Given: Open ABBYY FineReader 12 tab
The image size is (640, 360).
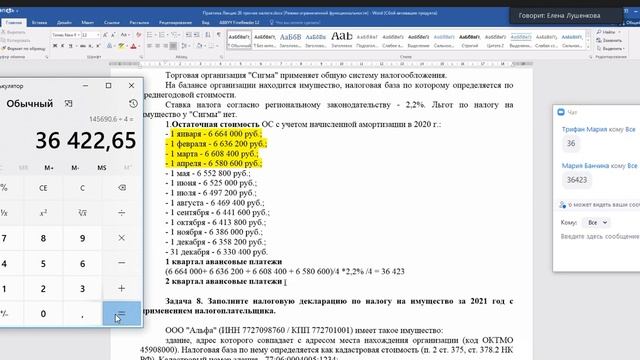Looking at the screenshot, I should (x=239, y=22).
